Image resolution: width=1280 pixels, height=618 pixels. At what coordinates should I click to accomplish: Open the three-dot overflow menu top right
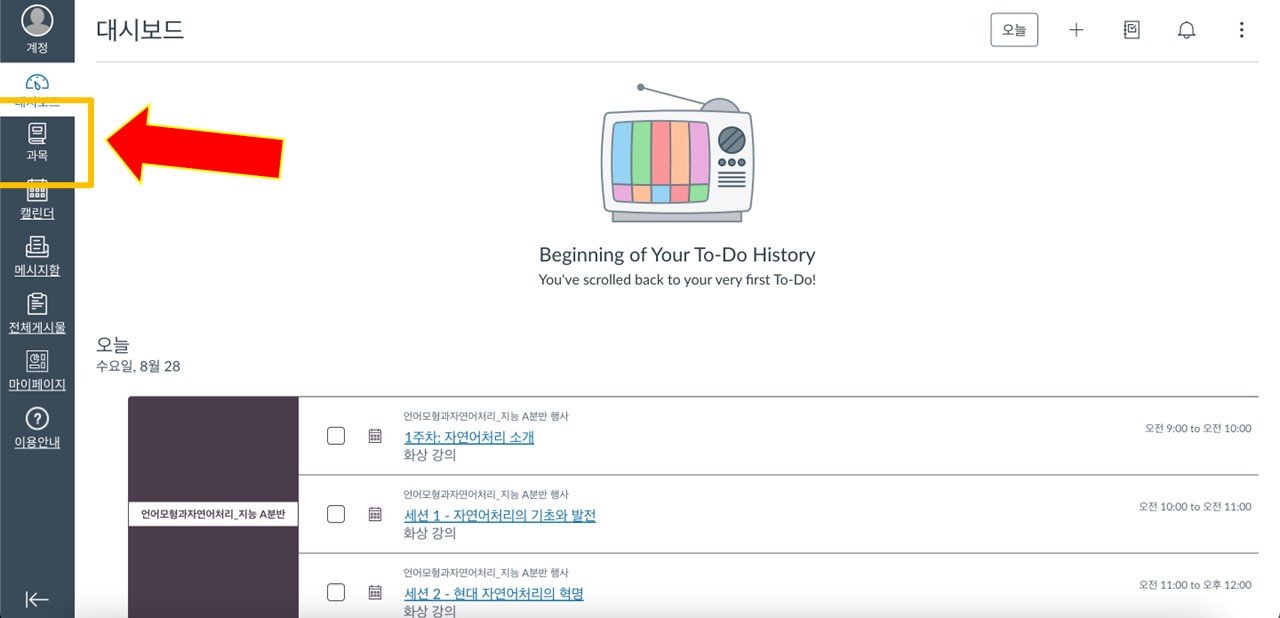(x=1241, y=30)
